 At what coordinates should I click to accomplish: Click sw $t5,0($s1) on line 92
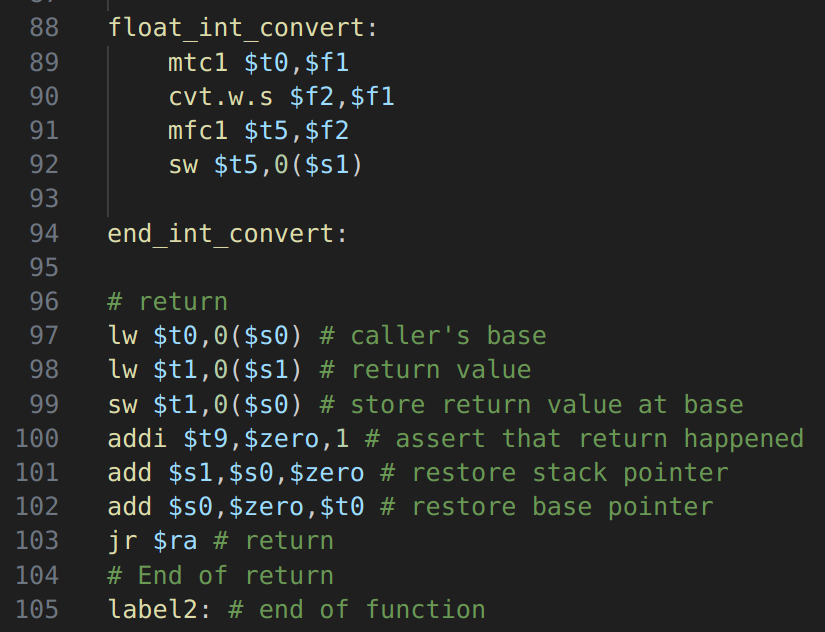(266, 165)
